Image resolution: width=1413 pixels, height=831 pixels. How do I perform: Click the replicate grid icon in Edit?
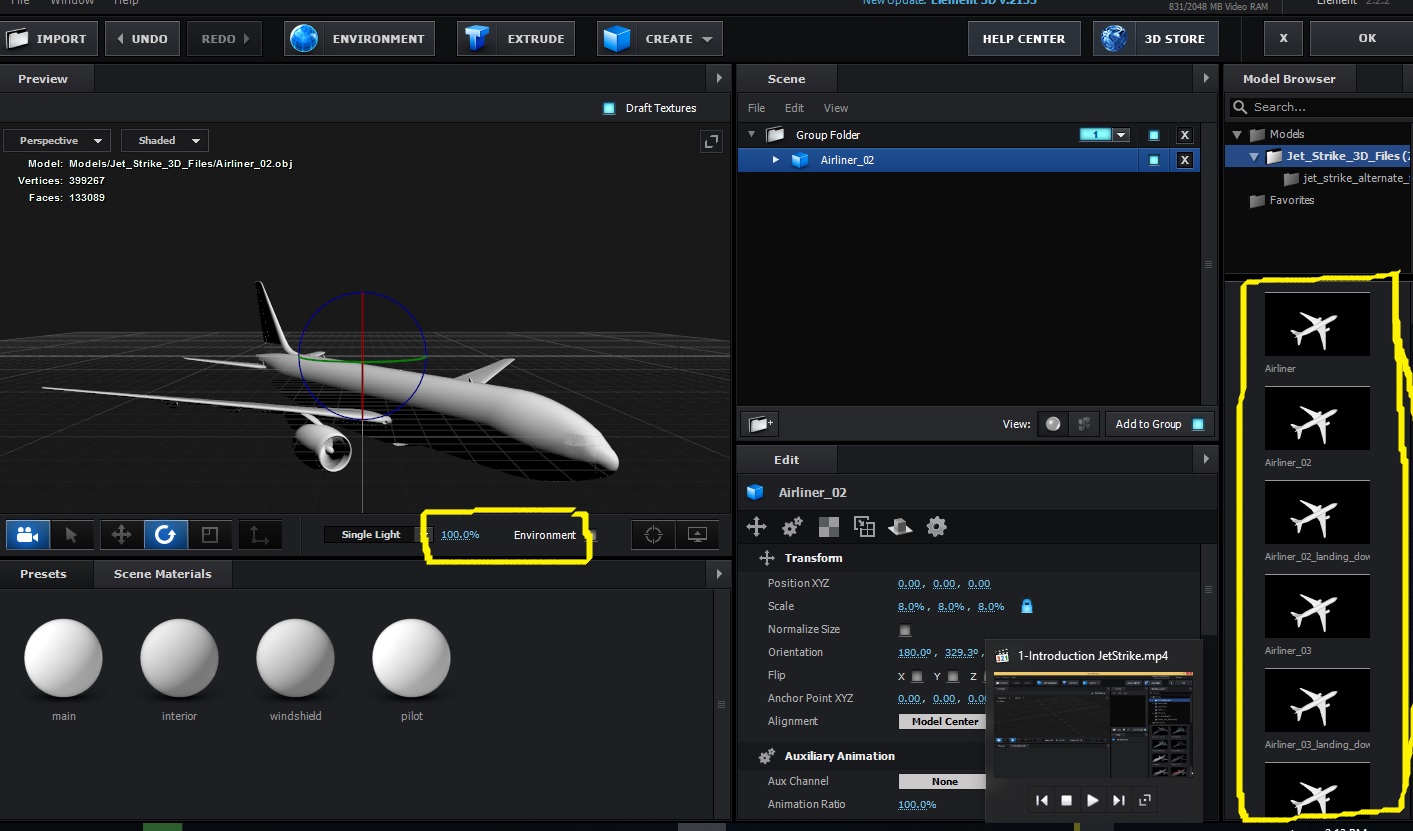point(864,526)
